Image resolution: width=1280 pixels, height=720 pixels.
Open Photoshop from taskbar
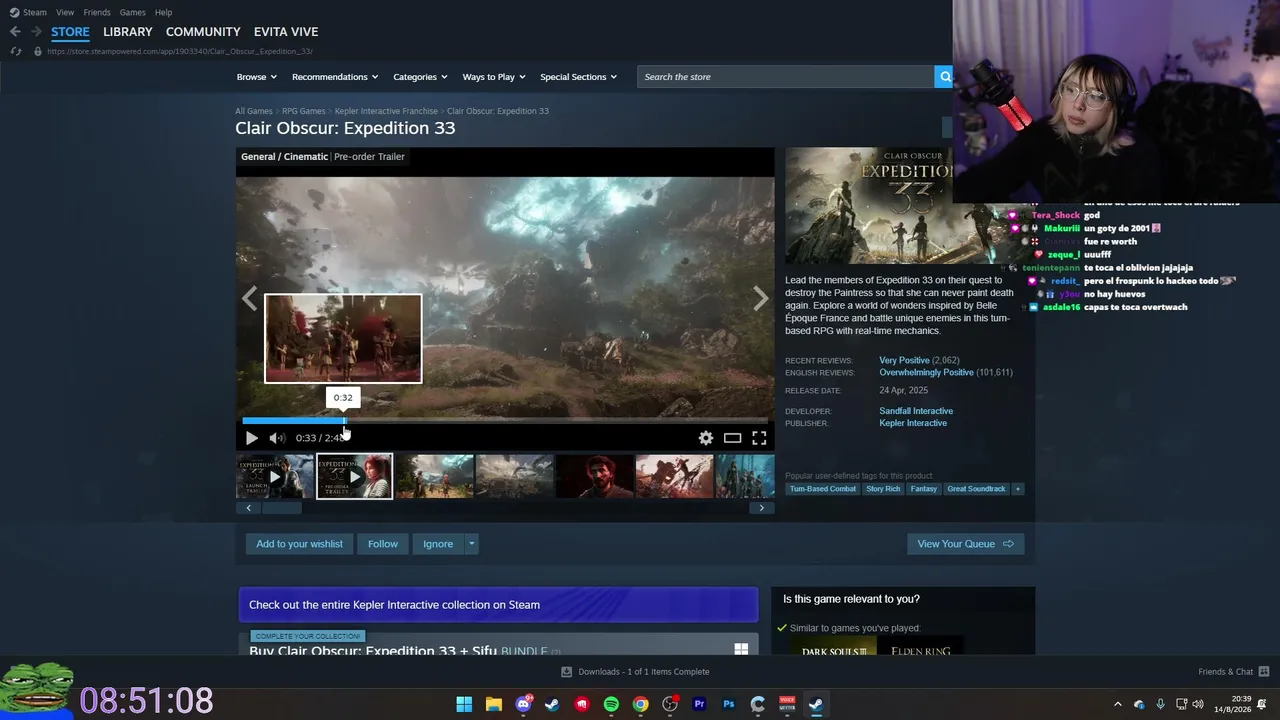[728, 704]
